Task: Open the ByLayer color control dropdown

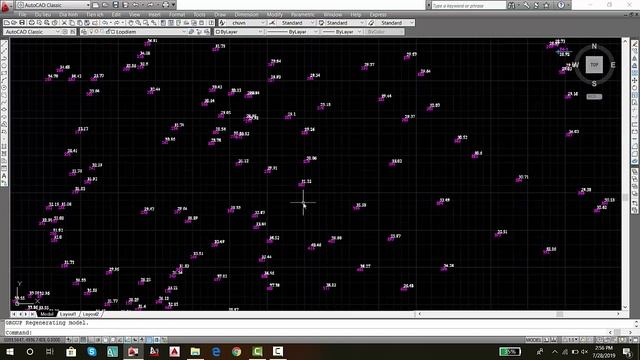Action: [x=240, y=31]
